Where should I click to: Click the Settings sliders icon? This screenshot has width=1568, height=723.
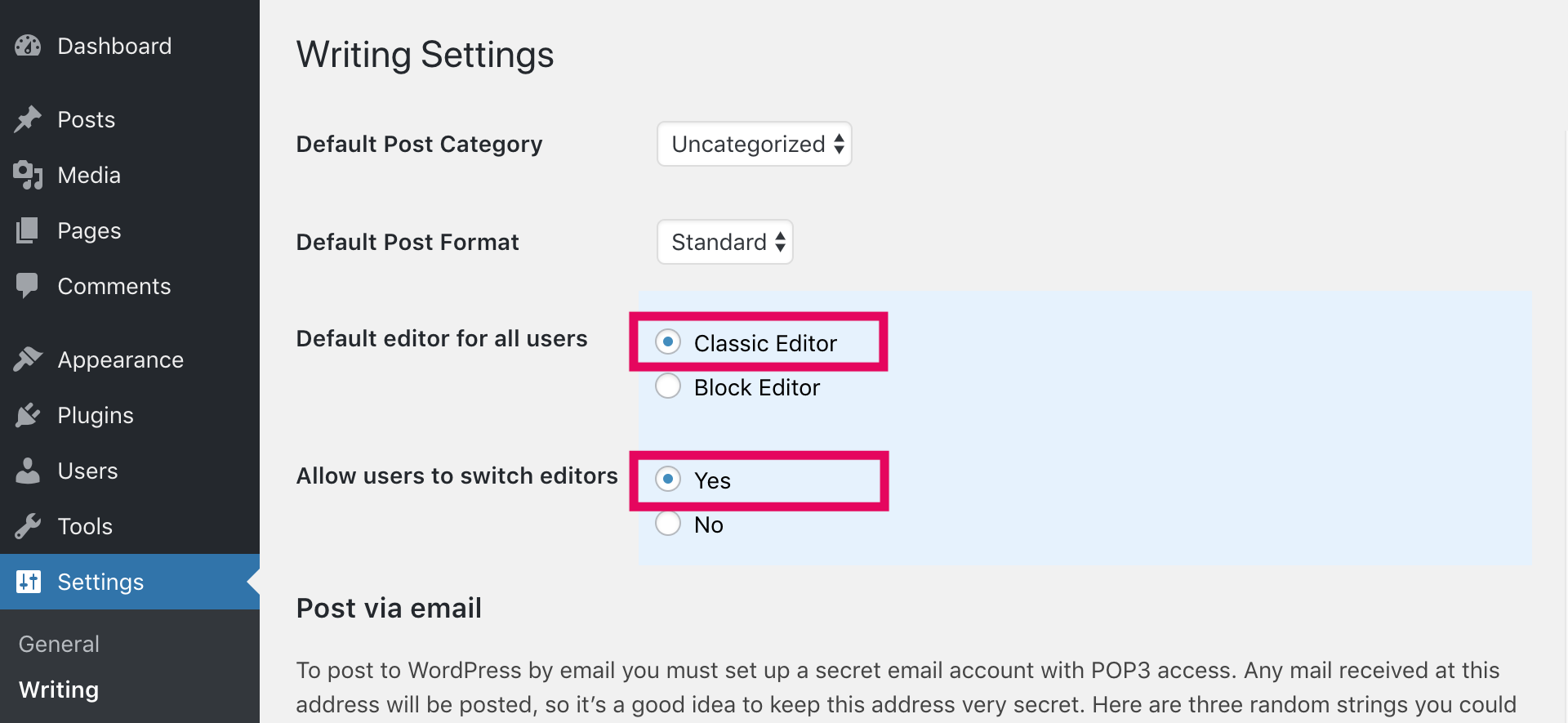tap(28, 582)
